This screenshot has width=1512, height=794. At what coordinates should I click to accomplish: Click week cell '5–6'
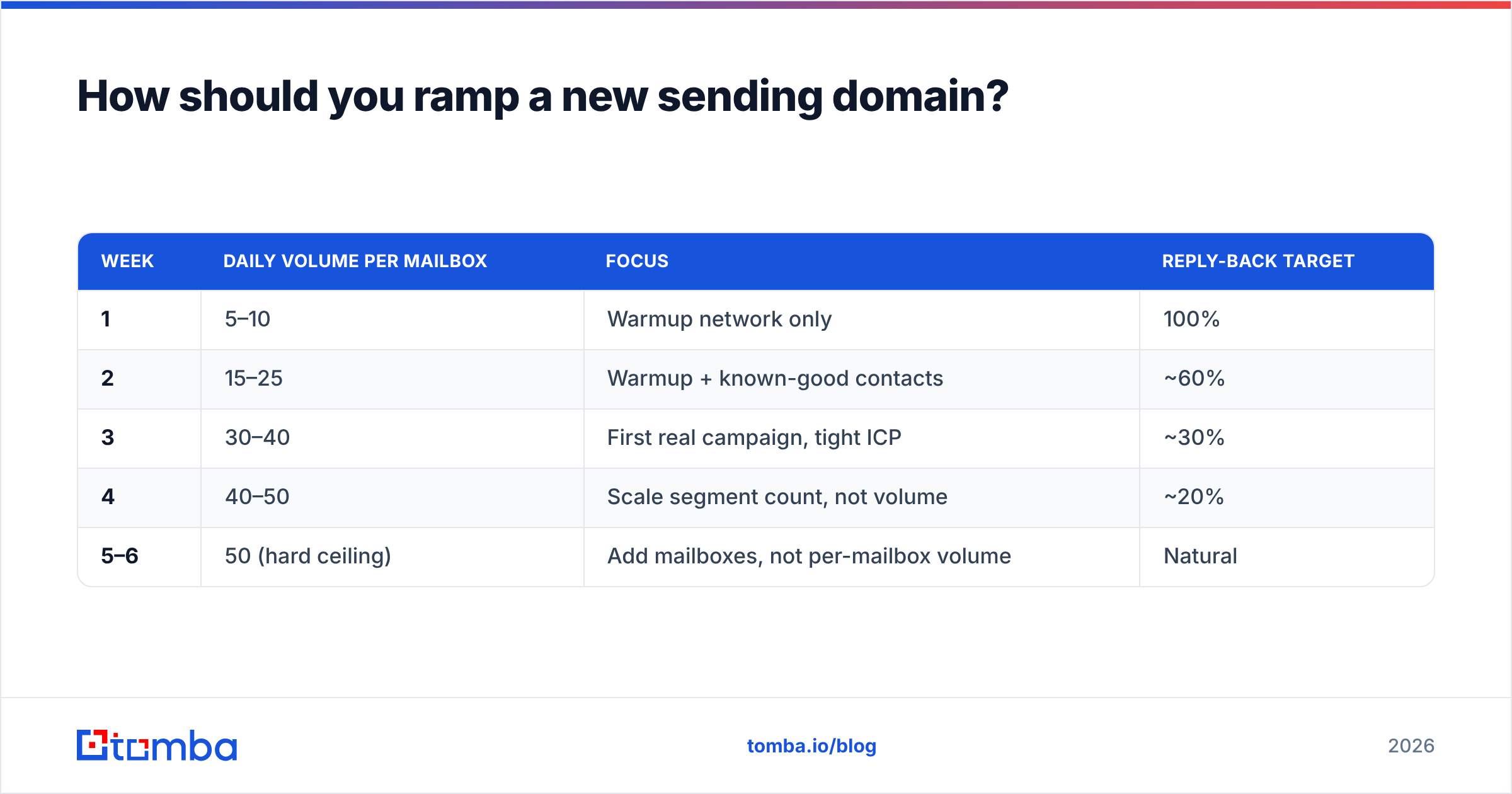click(139, 557)
